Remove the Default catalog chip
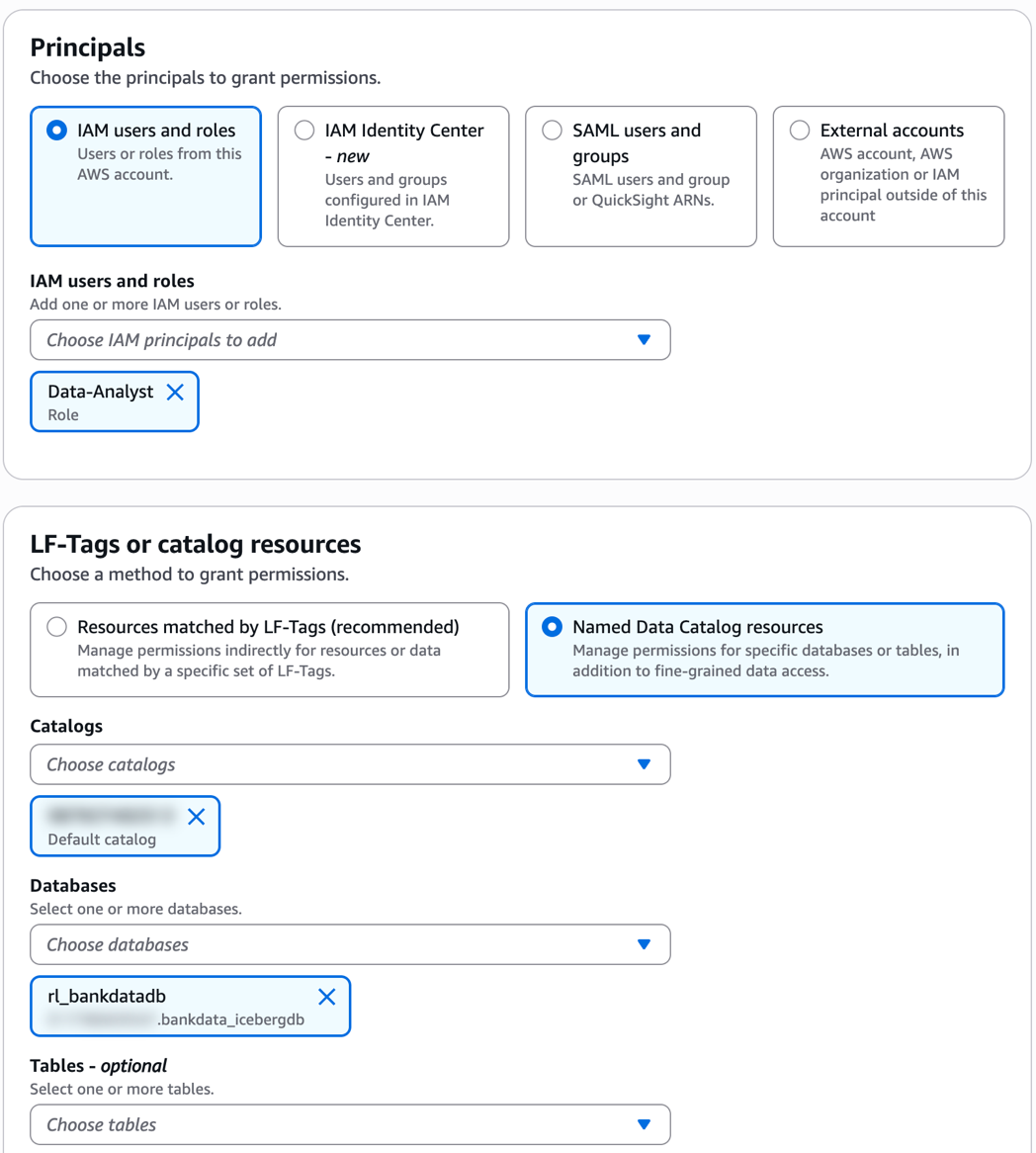 196,817
